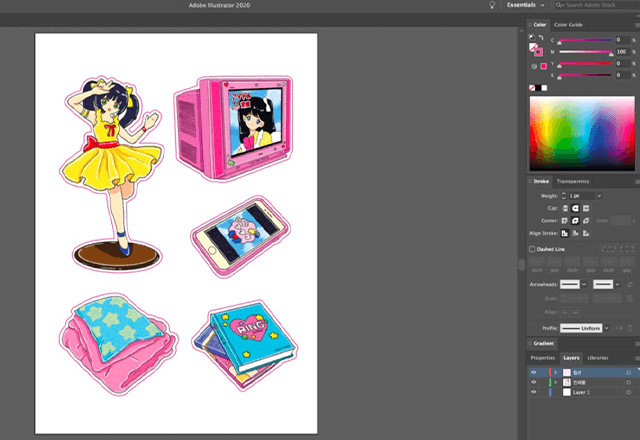
Task: Switch to the Properties tab
Action: (542, 358)
